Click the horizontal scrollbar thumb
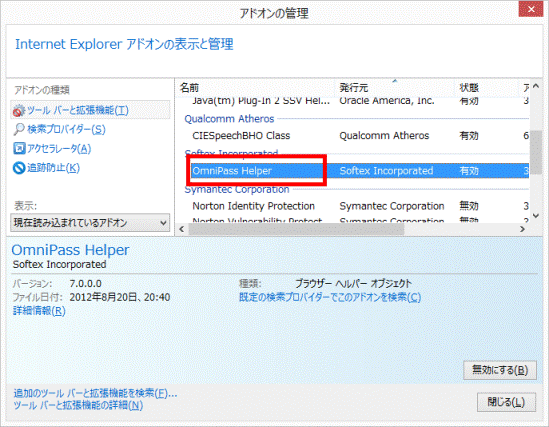The width and height of the screenshot is (549, 427). tap(296, 229)
